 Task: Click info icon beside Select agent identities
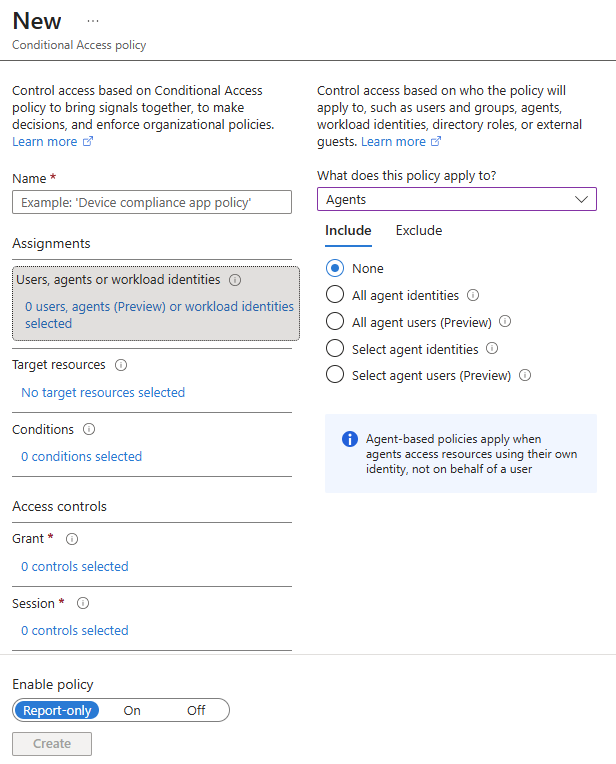(x=492, y=348)
